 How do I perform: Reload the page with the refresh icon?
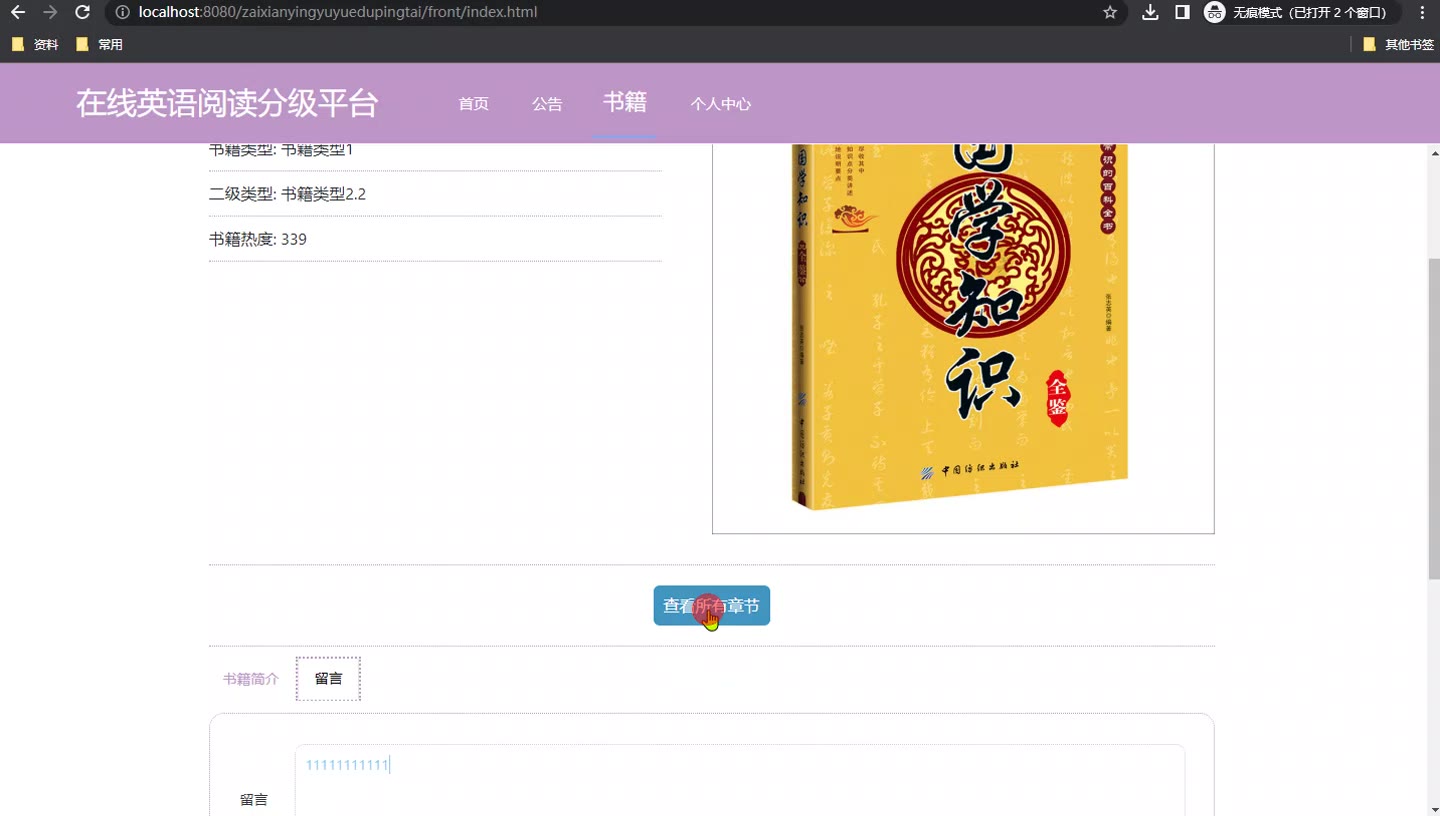(x=83, y=12)
